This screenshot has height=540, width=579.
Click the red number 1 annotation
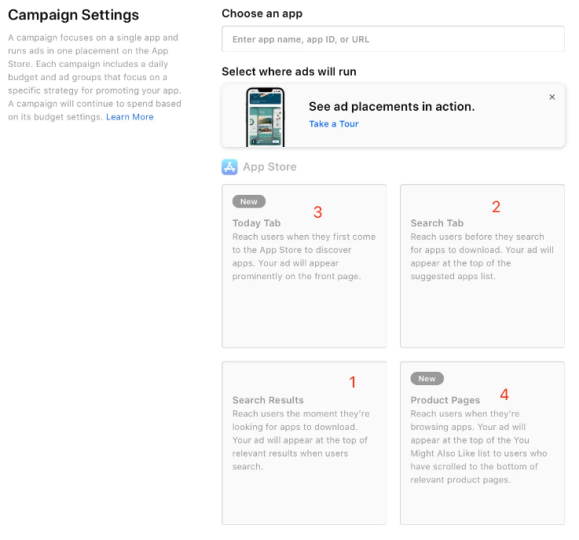tap(353, 382)
